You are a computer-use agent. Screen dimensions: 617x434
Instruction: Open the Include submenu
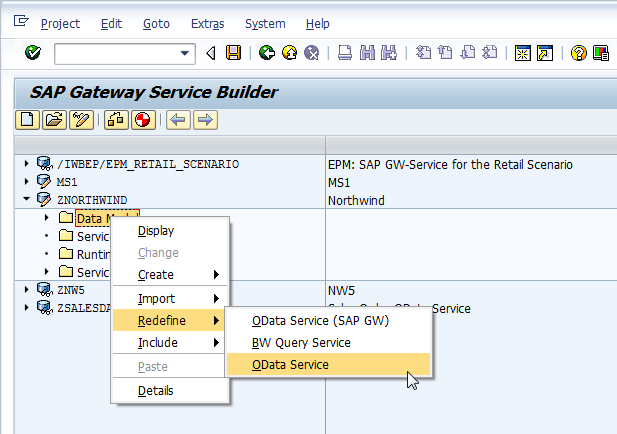pos(170,343)
